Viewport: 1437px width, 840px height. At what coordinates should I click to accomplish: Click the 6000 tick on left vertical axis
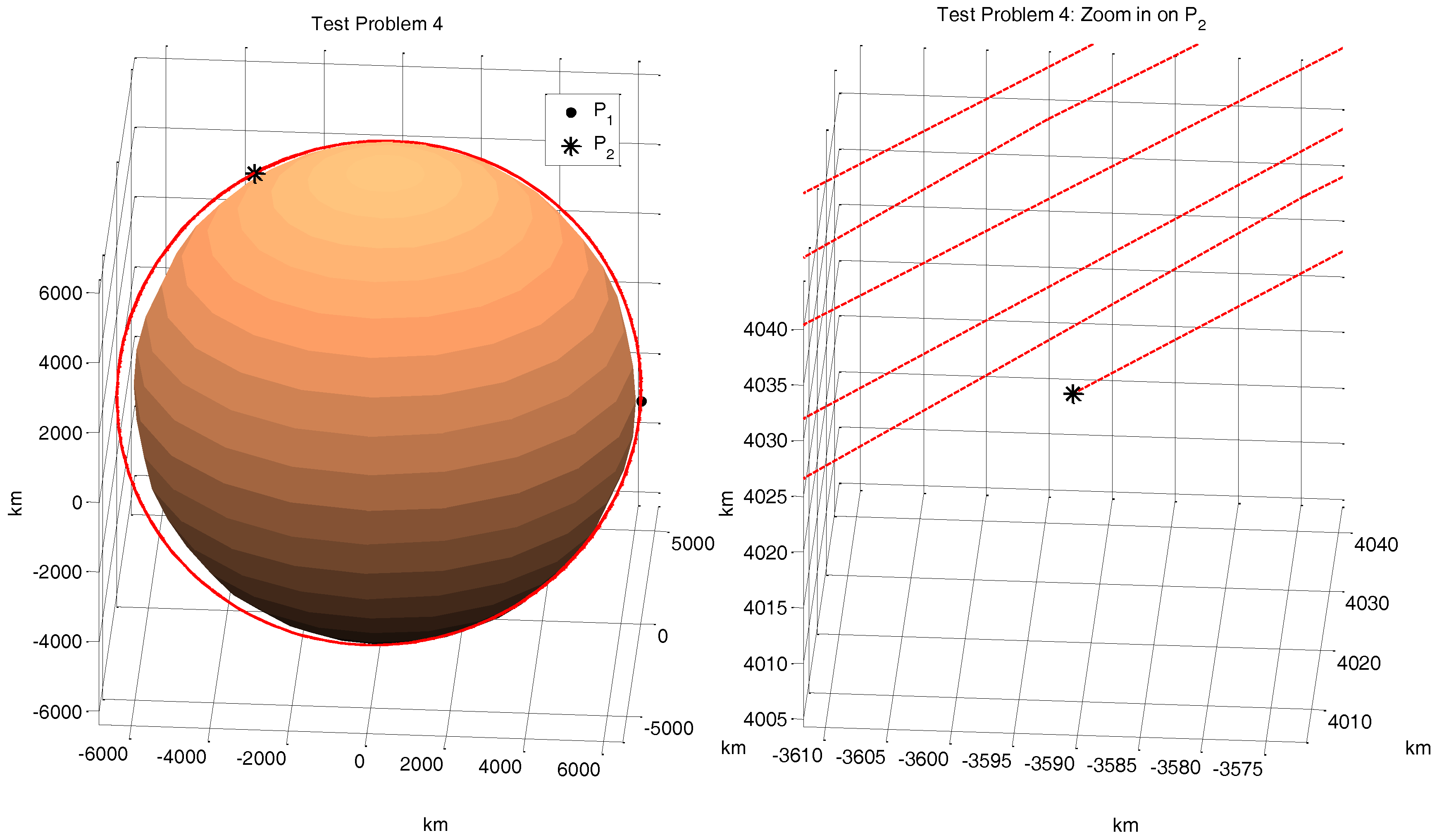click(60, 293)
